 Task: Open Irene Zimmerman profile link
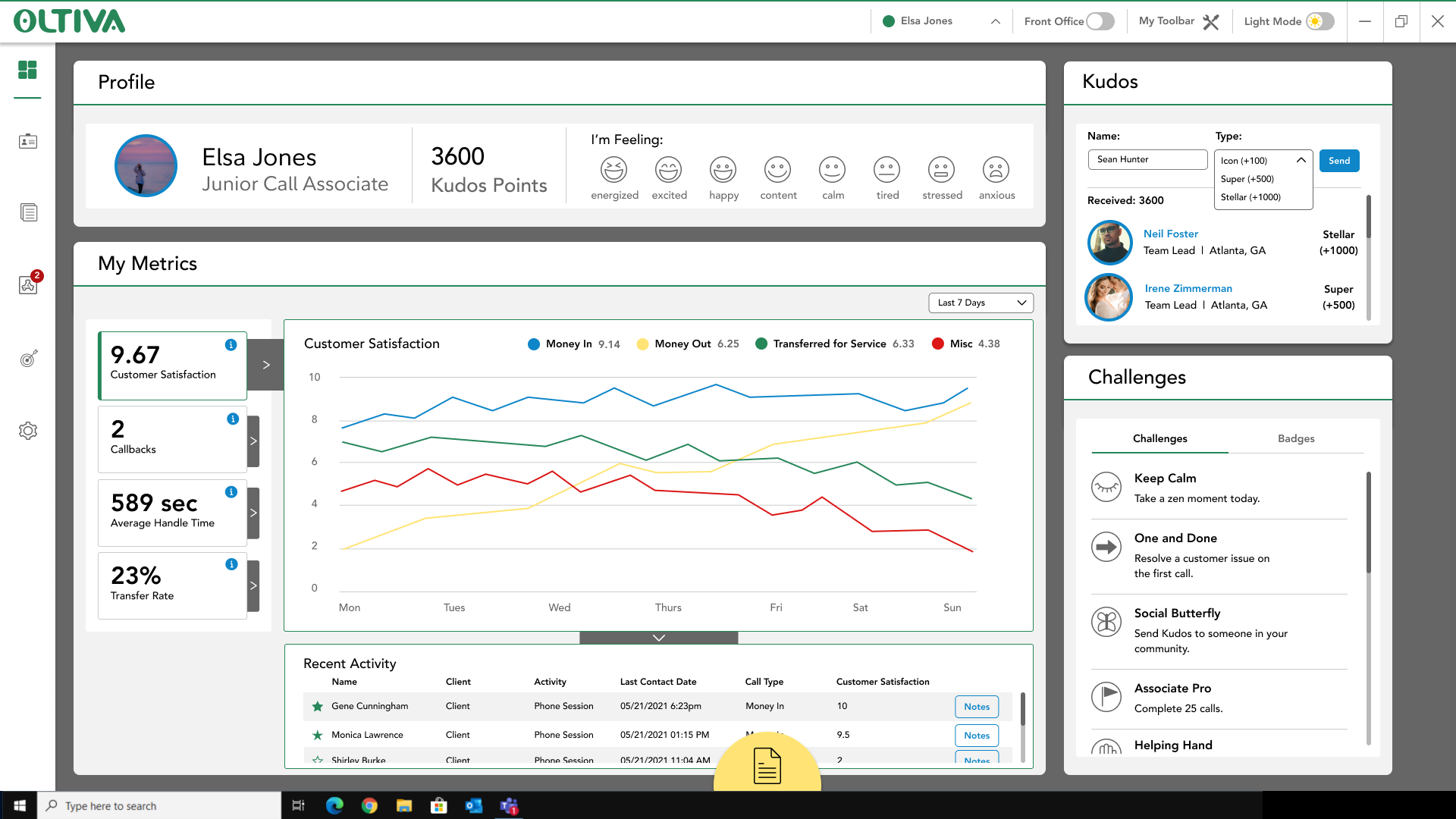coord(1188,288)
